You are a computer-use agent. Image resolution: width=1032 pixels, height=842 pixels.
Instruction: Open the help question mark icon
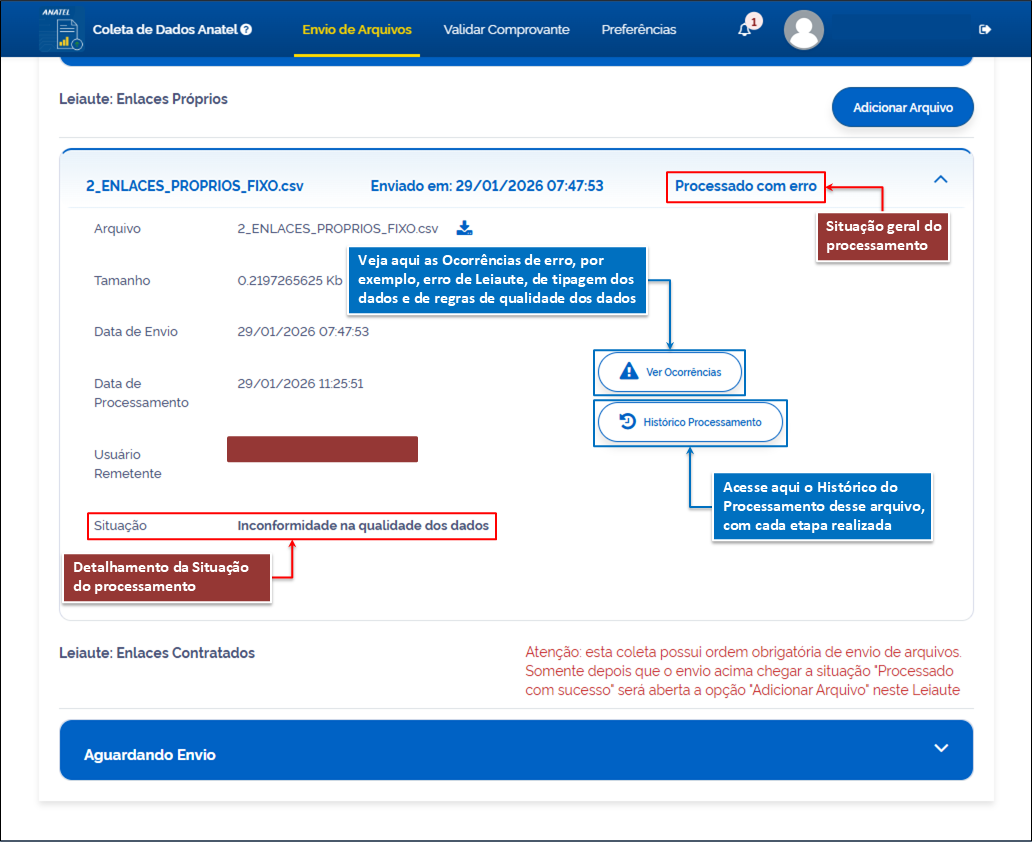coord(246,30)
